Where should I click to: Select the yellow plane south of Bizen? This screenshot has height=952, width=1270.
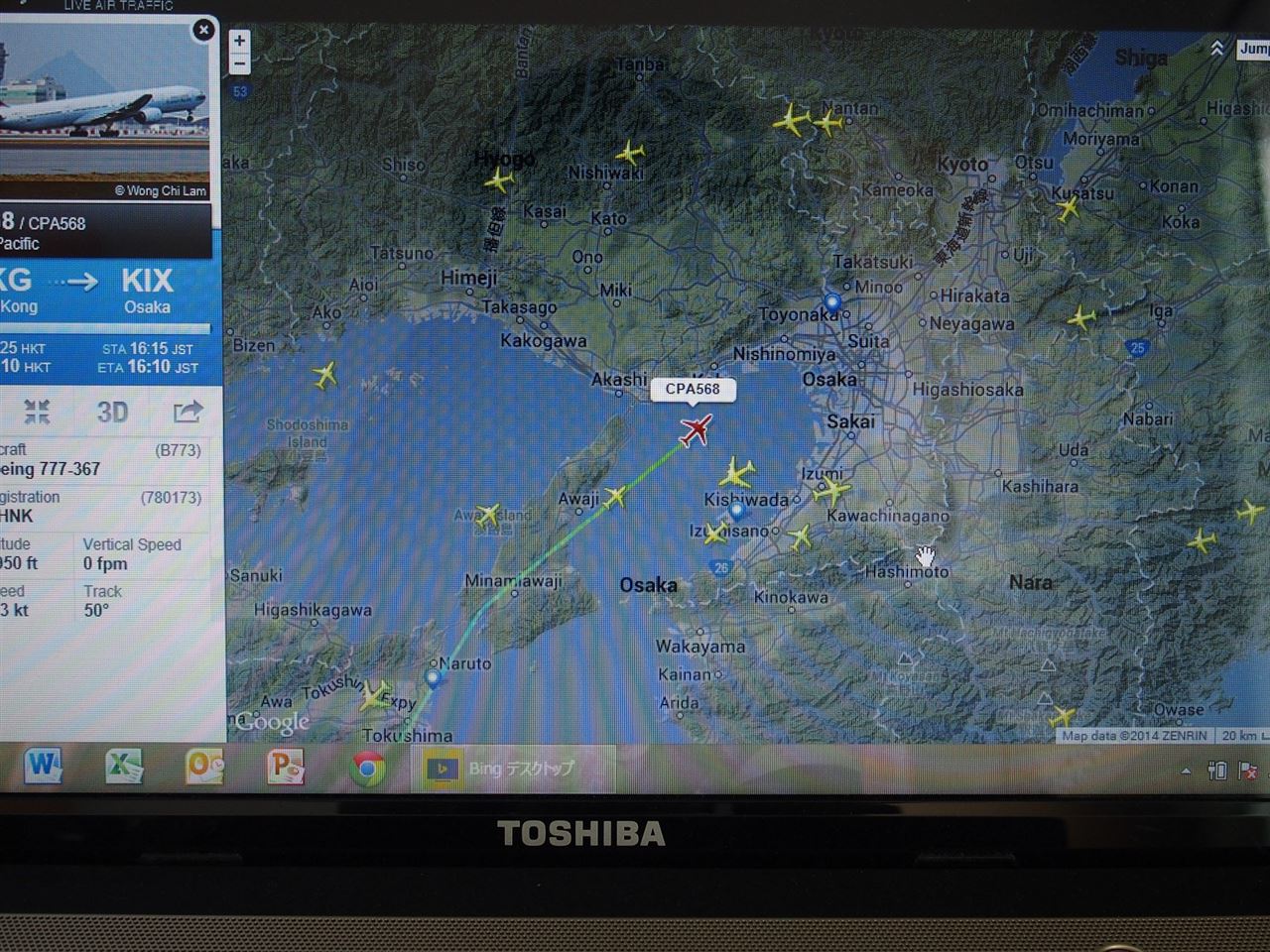(324, 375)
